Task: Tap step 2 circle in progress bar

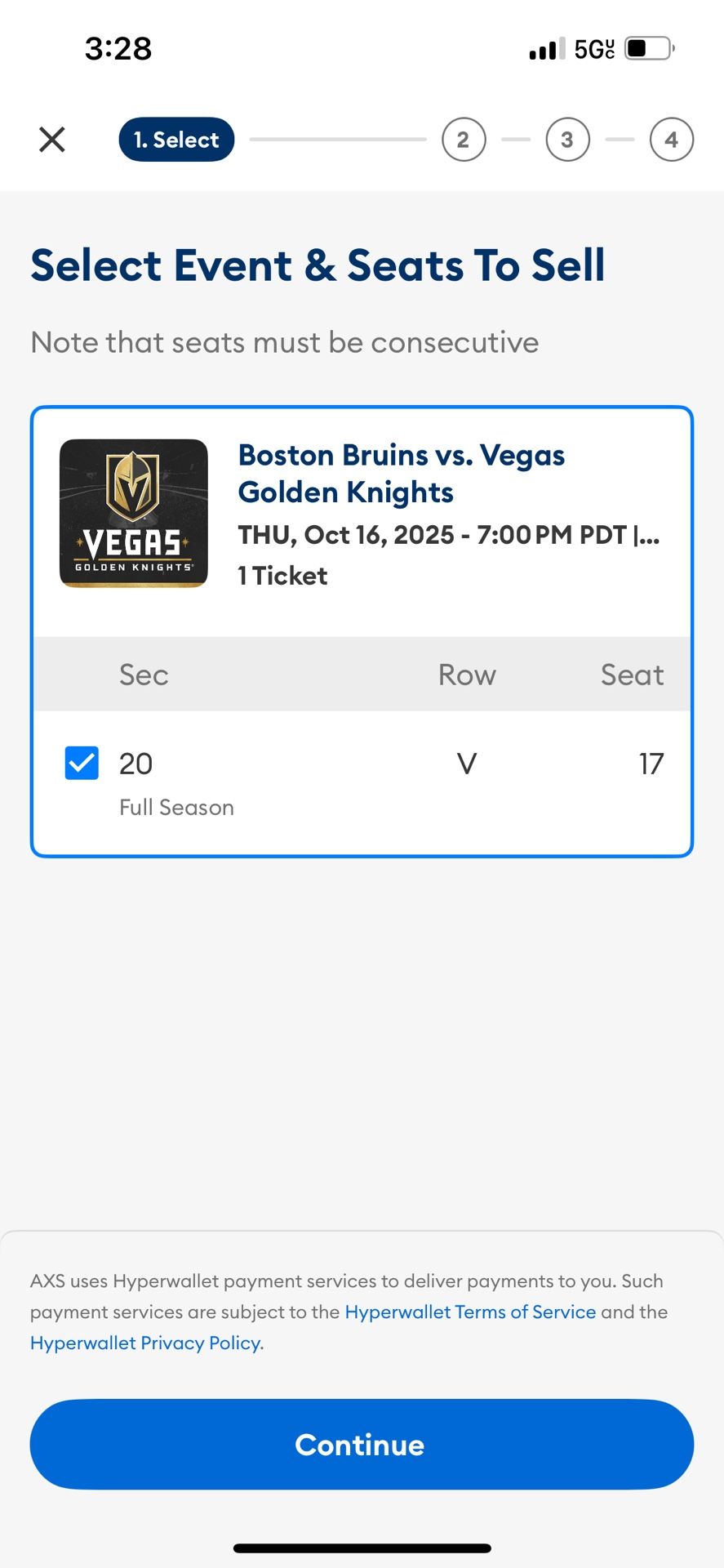Action: click(464, 140)
